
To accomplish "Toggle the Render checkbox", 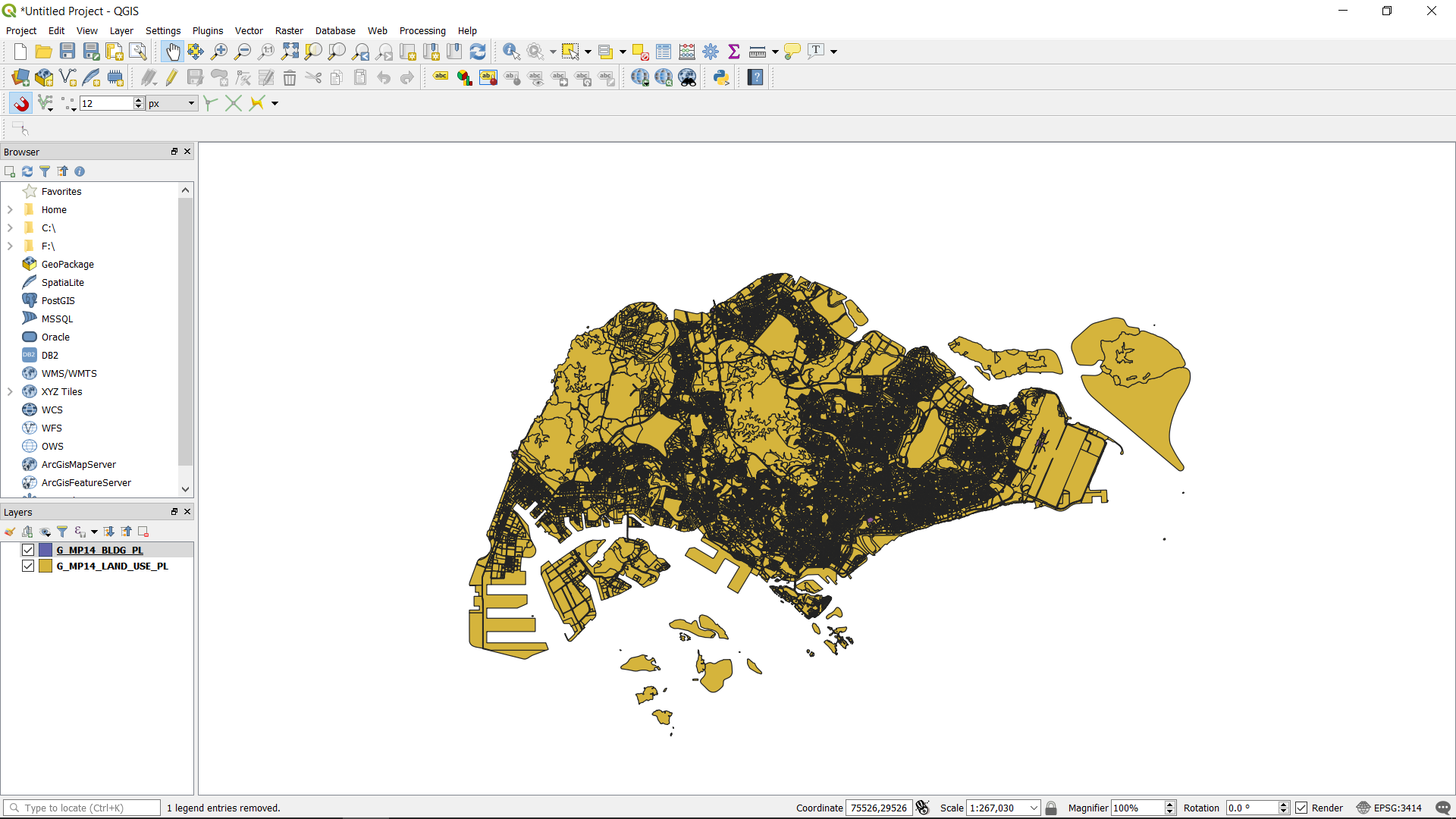I will 1301,808.
